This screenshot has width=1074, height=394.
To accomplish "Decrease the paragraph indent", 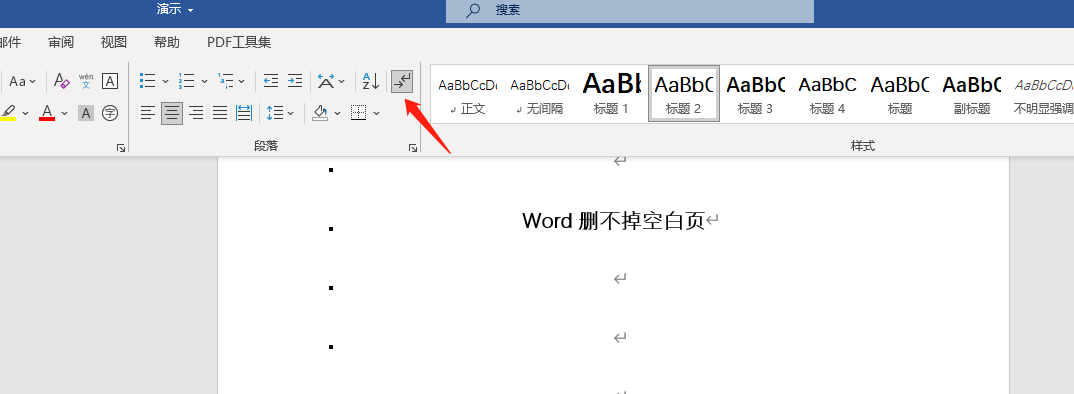I will pos(271,82).
